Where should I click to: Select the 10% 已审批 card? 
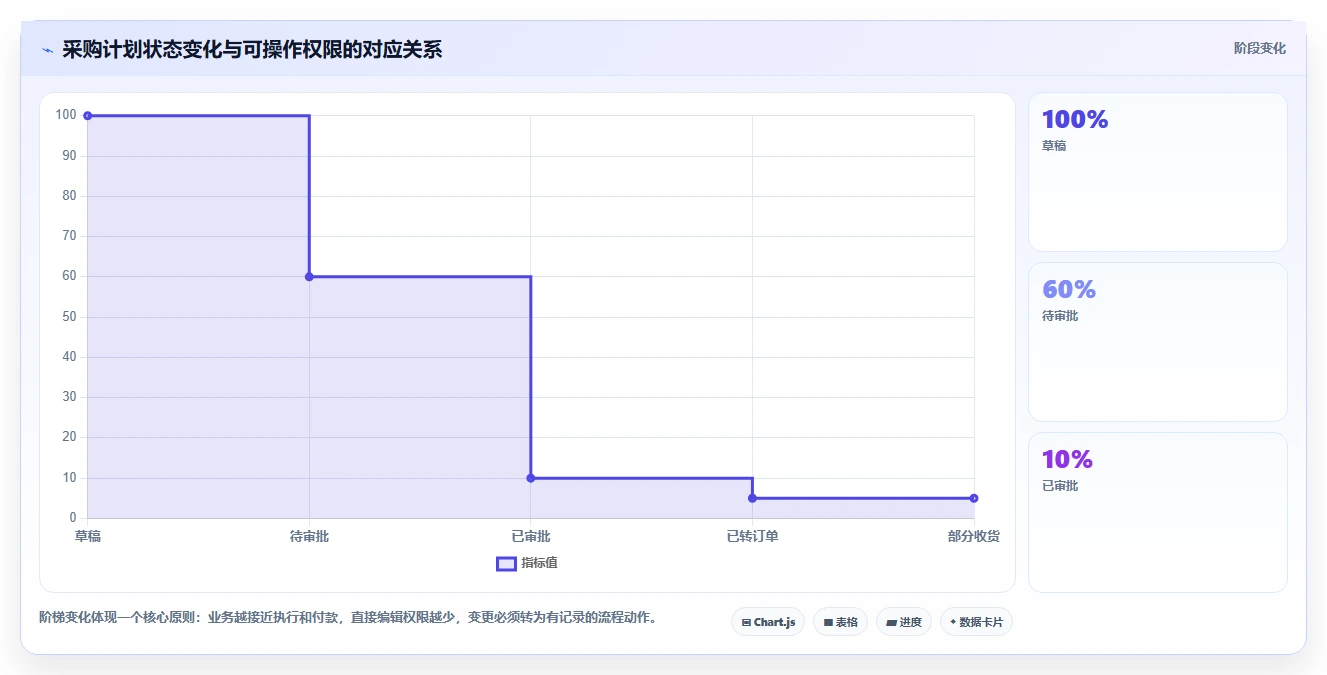1157,512
